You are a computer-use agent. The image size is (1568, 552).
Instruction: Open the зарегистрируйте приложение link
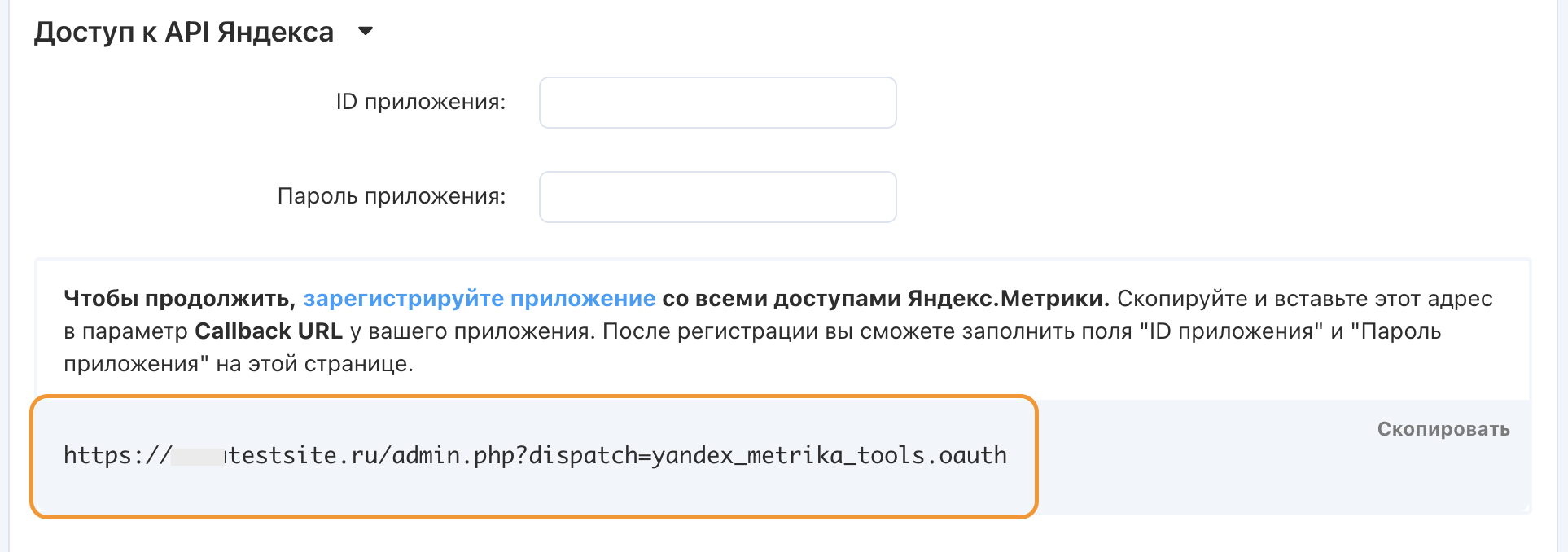(479, 299)
